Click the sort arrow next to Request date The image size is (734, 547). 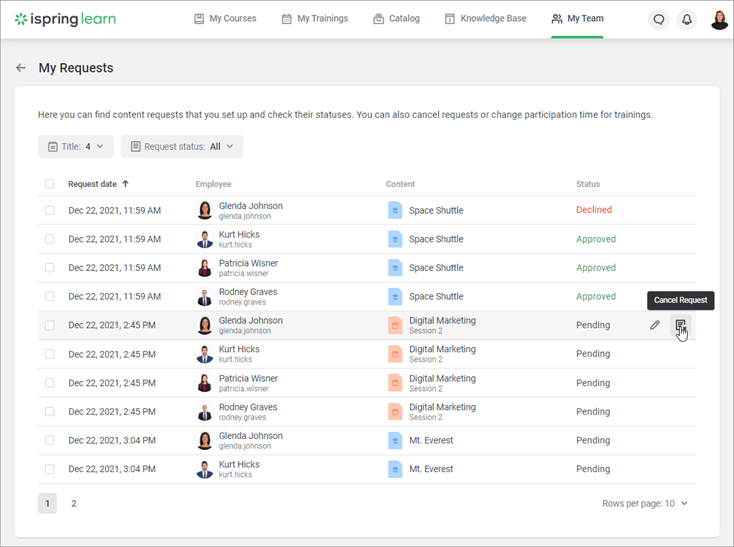pyautogui.click(x=125, y=184)
